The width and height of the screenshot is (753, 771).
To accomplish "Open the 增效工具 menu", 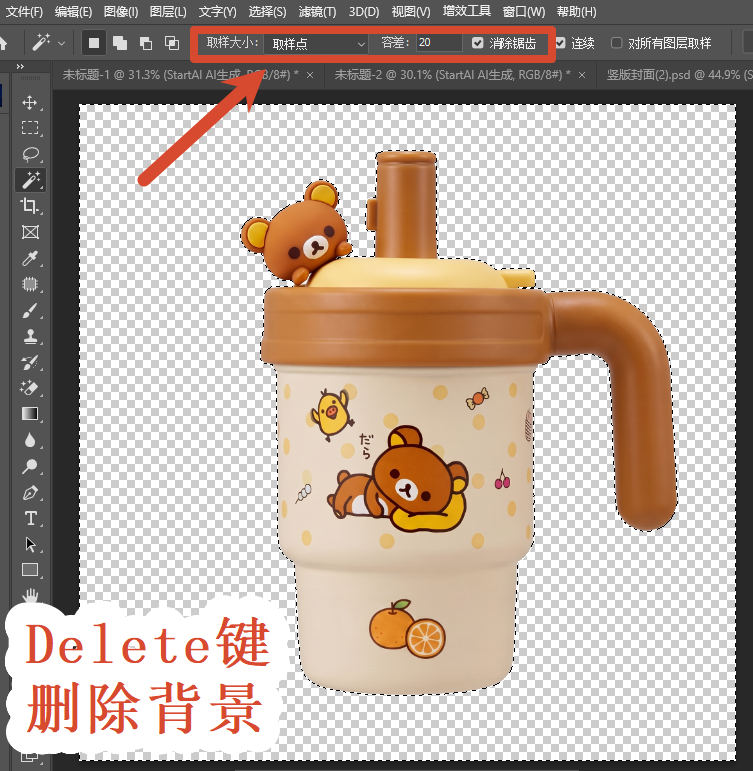I will 466,11.
